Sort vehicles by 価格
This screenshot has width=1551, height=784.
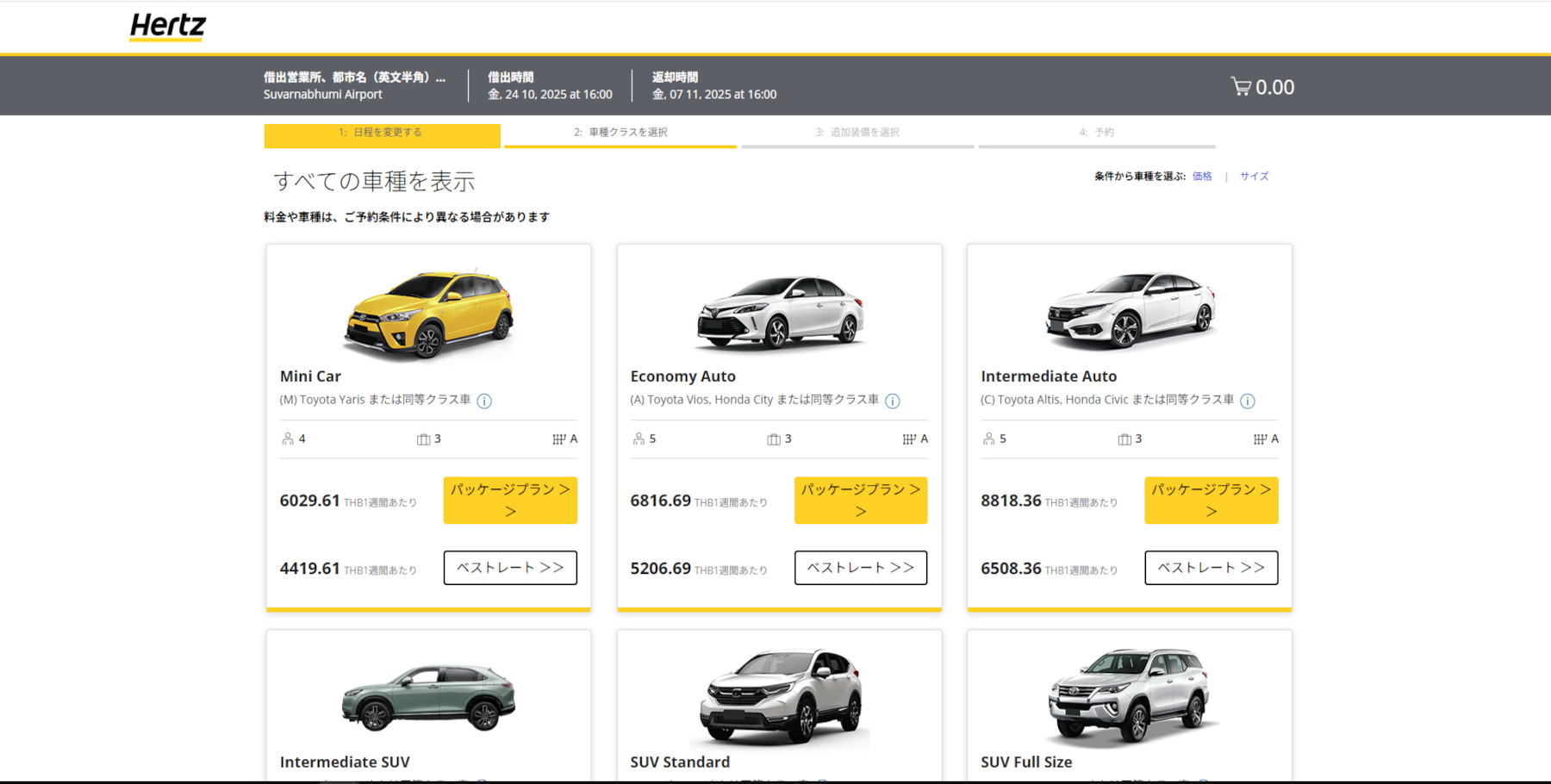point(1200,177)
